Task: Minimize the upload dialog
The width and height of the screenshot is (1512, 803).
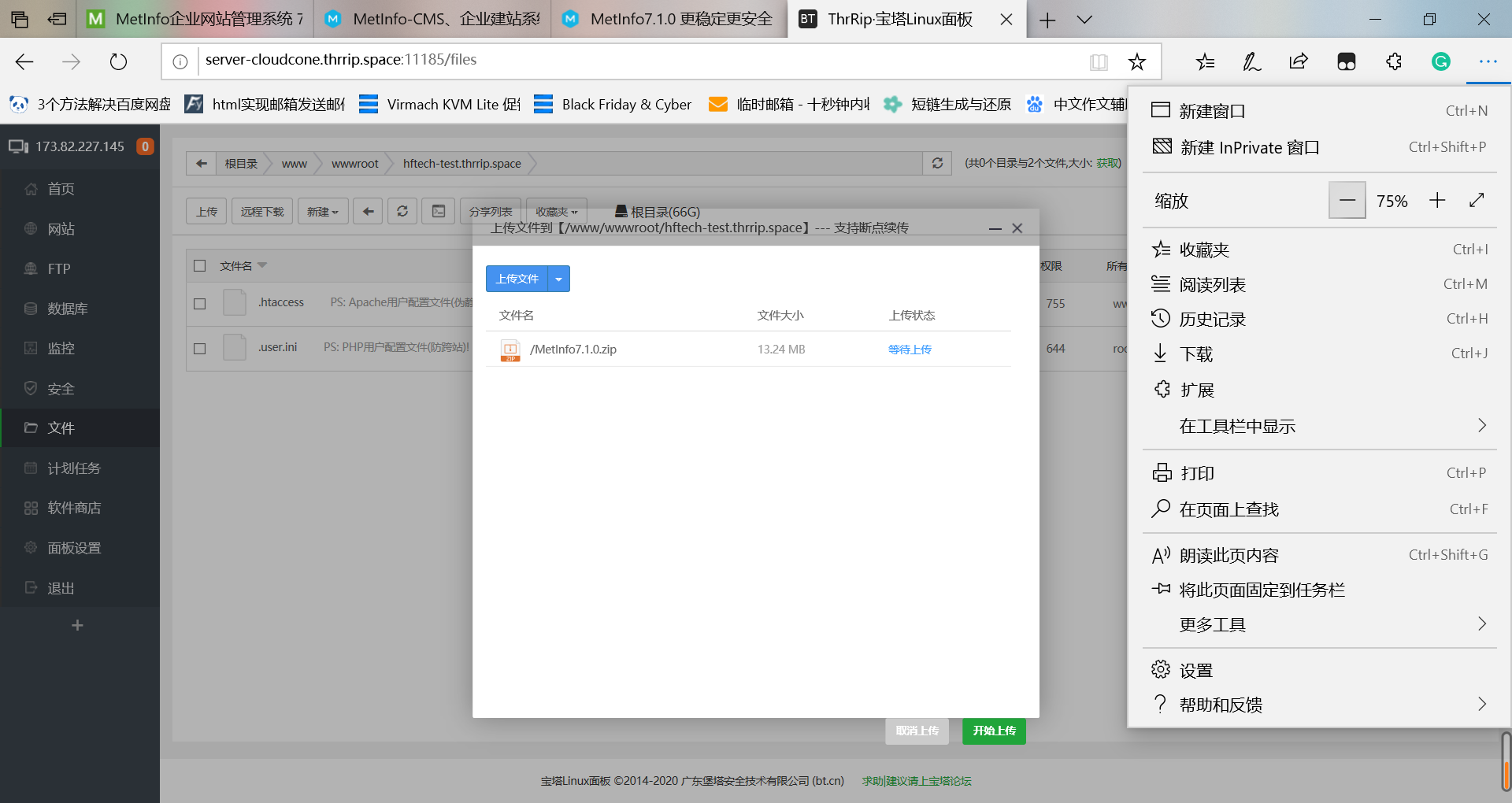Action: click(x=995, y=228)
